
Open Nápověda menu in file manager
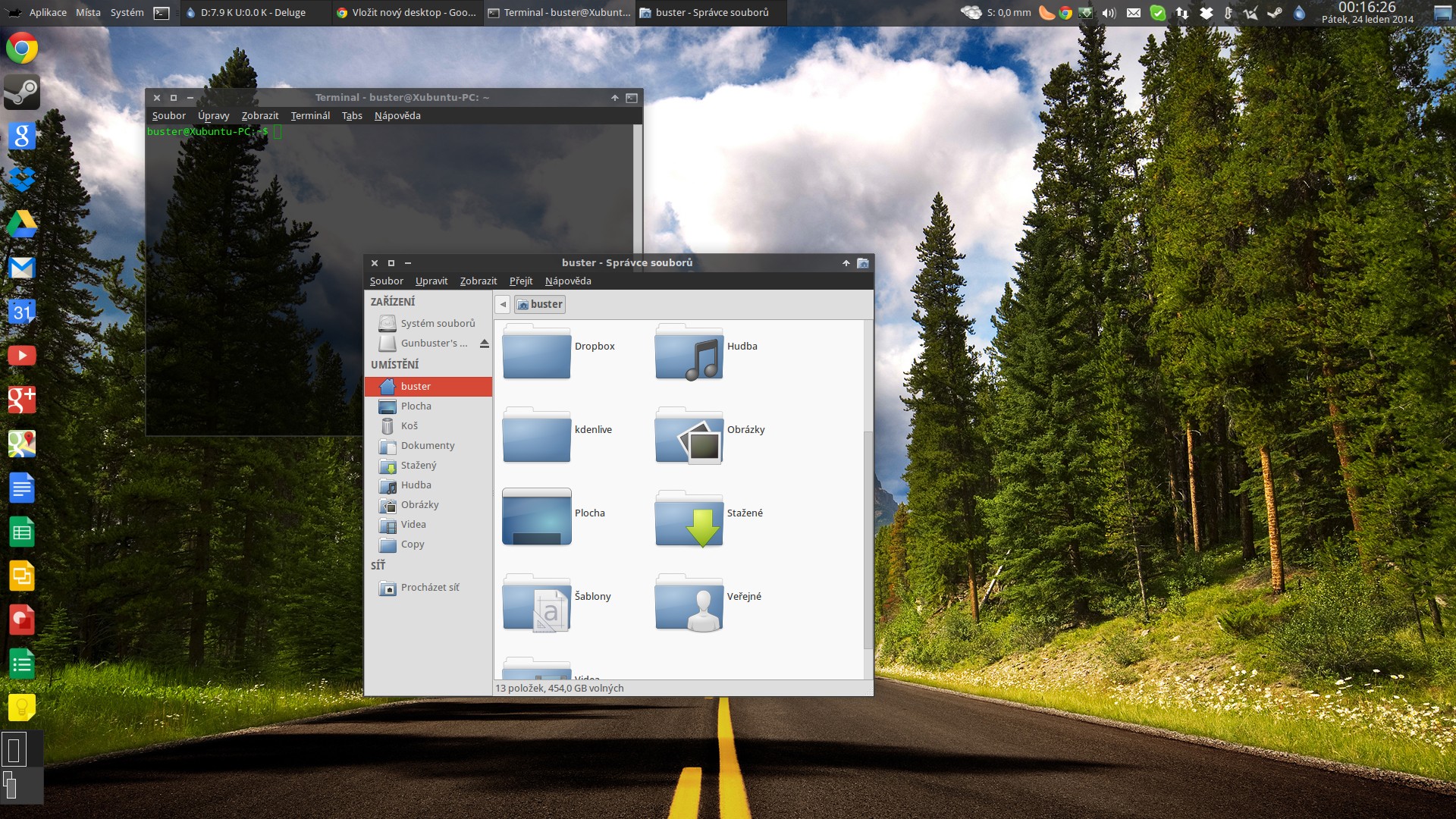coord(568,281)
